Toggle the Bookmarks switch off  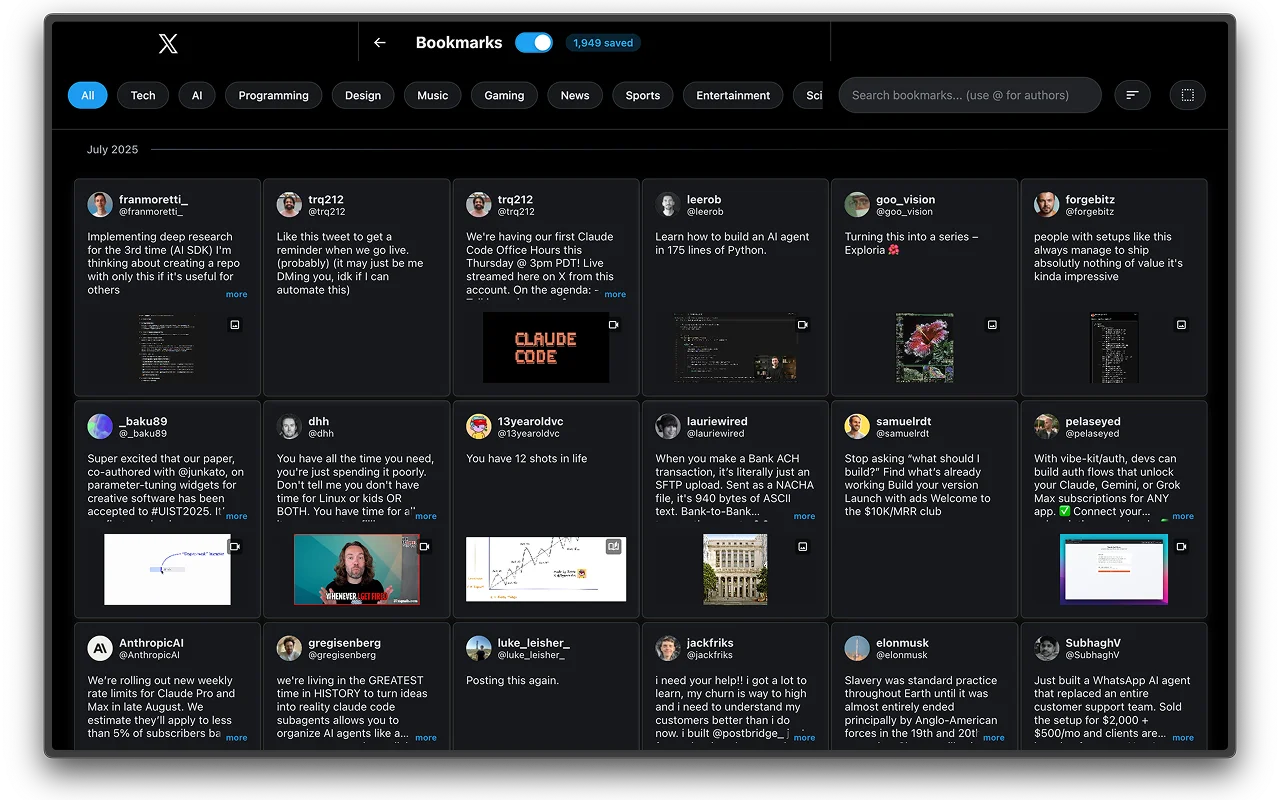click(534, 43)
